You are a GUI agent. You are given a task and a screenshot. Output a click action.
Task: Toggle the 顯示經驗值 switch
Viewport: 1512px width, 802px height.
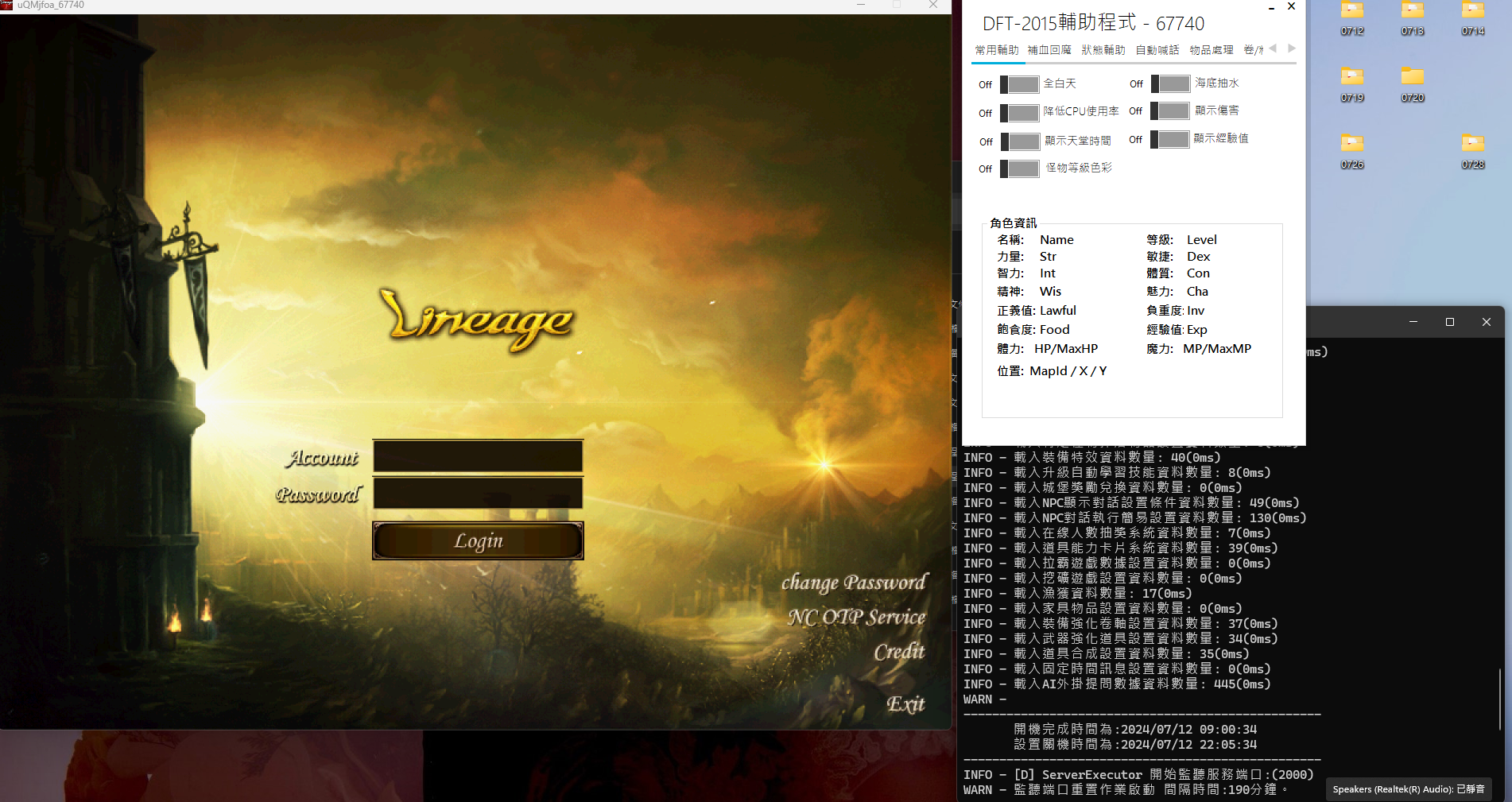(x=1170, y=139)
